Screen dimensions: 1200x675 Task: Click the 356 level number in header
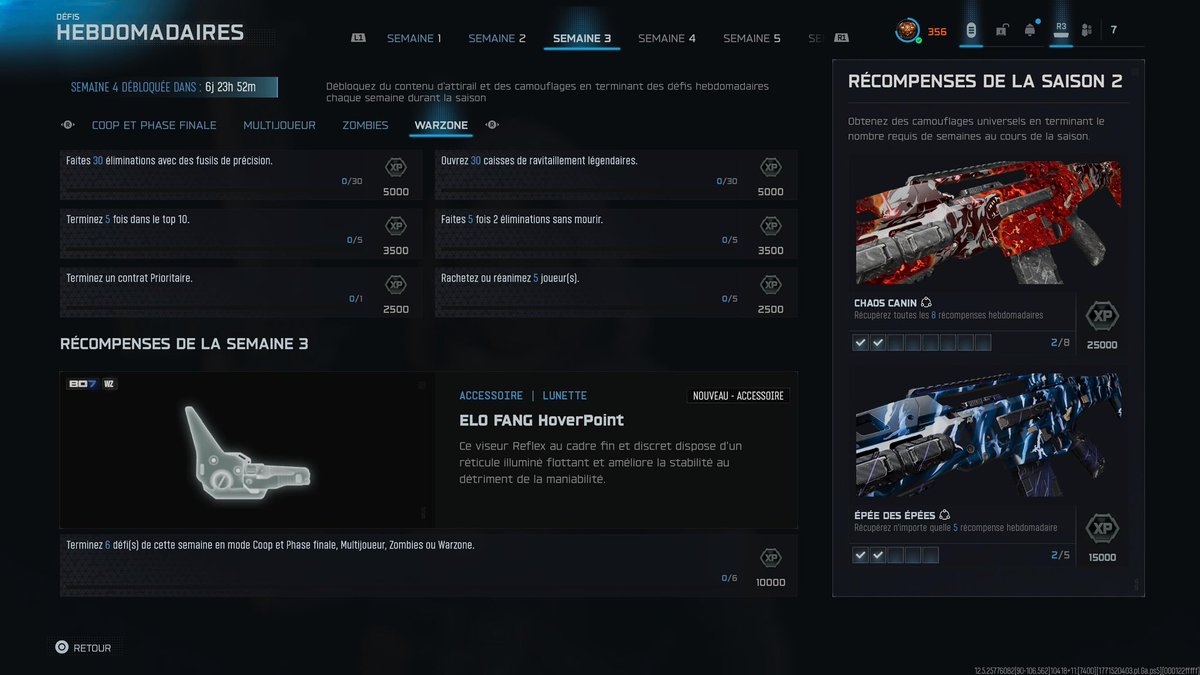[937, 32]
